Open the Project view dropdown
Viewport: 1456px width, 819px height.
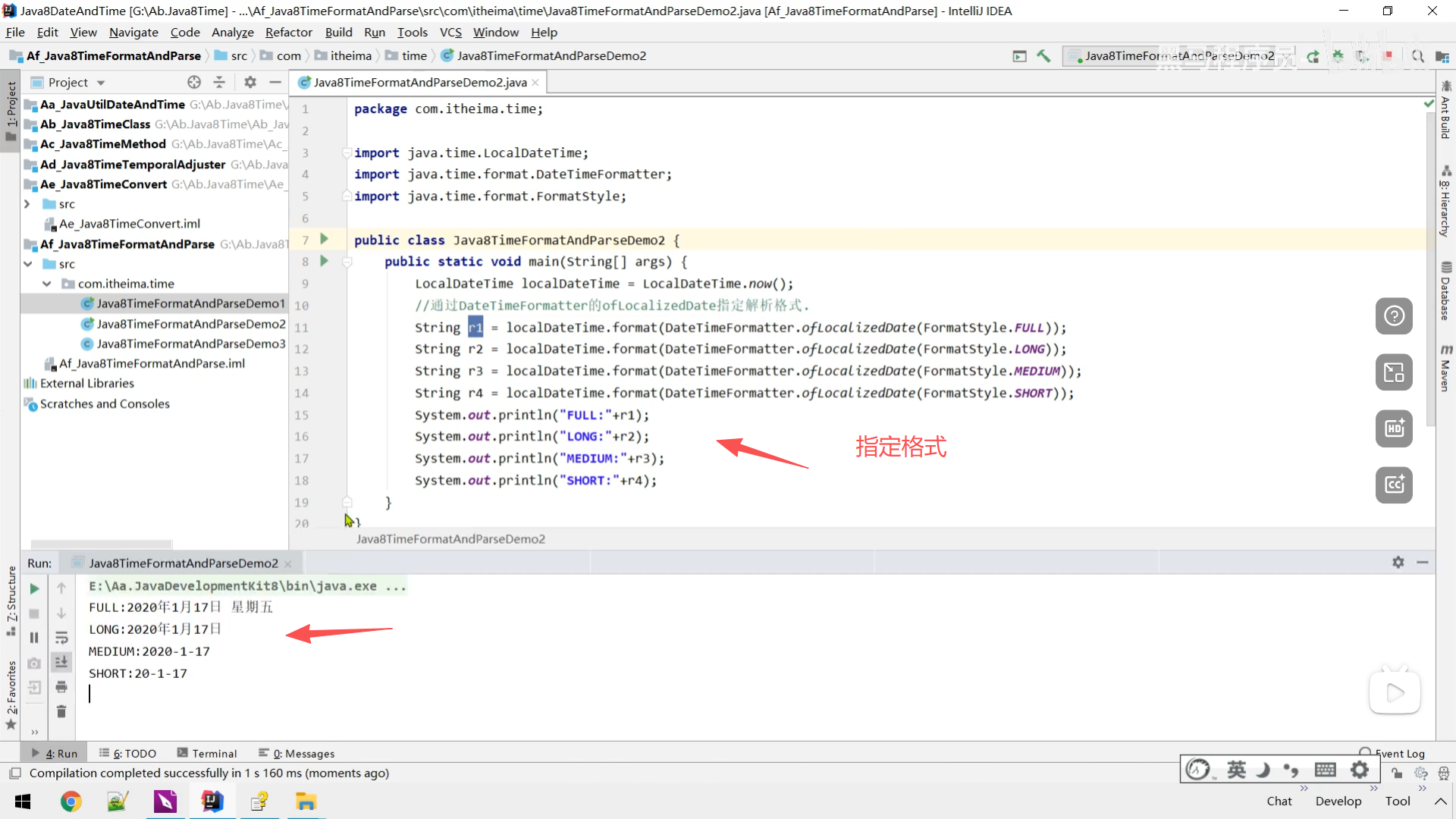(101, 83)
